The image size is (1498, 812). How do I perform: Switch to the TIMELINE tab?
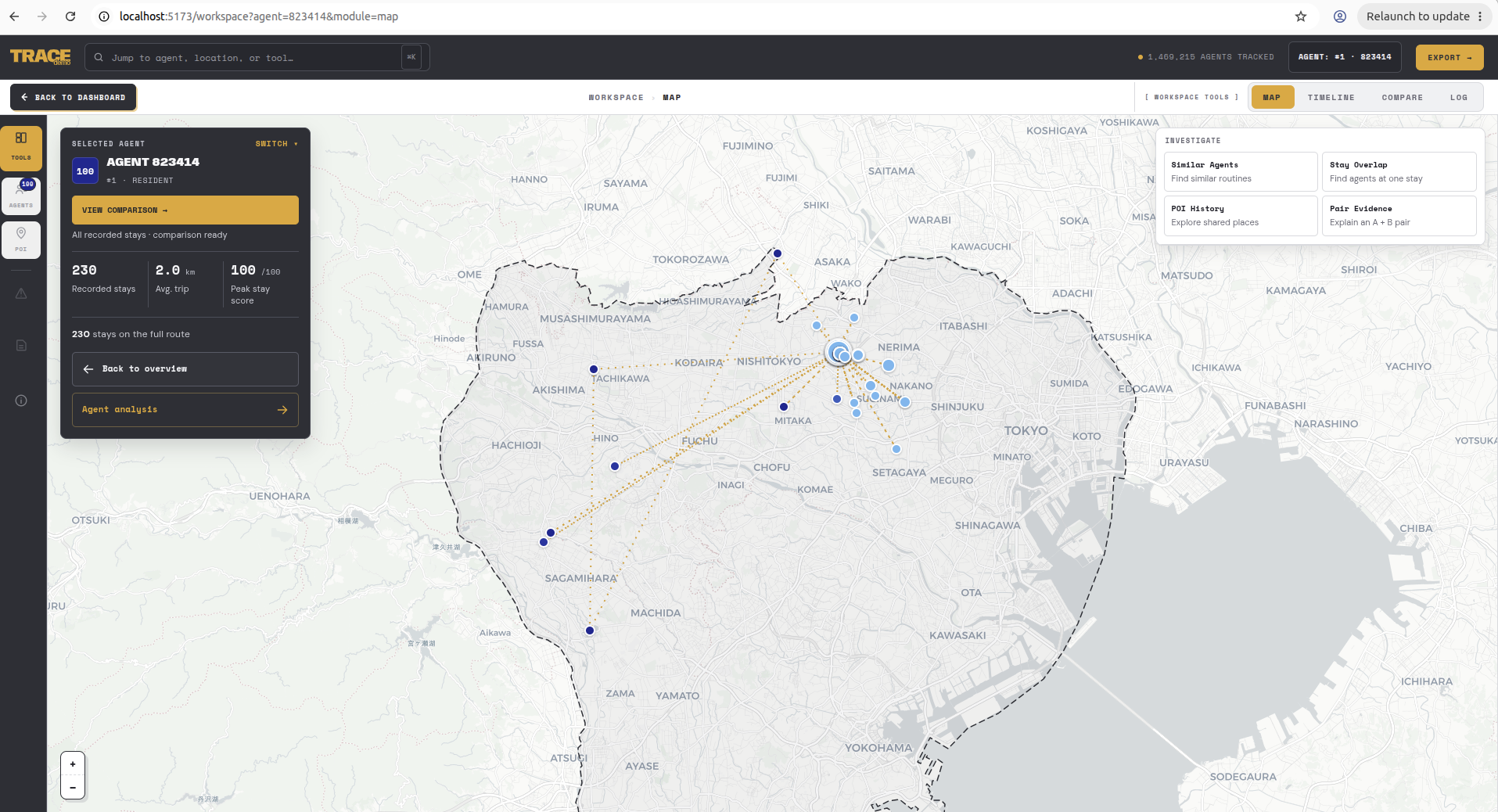click(x=1331, y=97)
